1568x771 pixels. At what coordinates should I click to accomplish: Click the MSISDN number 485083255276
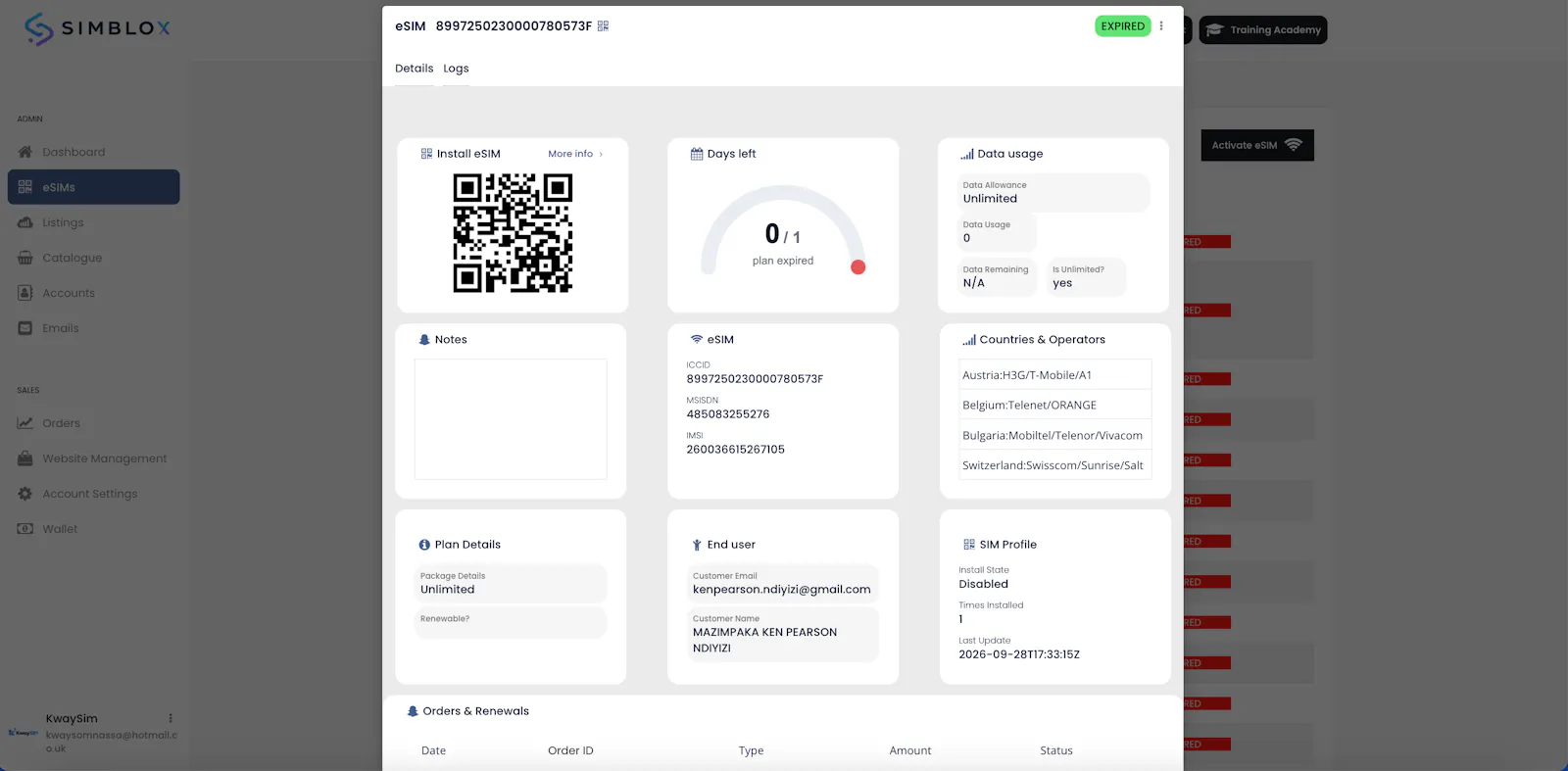728,414
